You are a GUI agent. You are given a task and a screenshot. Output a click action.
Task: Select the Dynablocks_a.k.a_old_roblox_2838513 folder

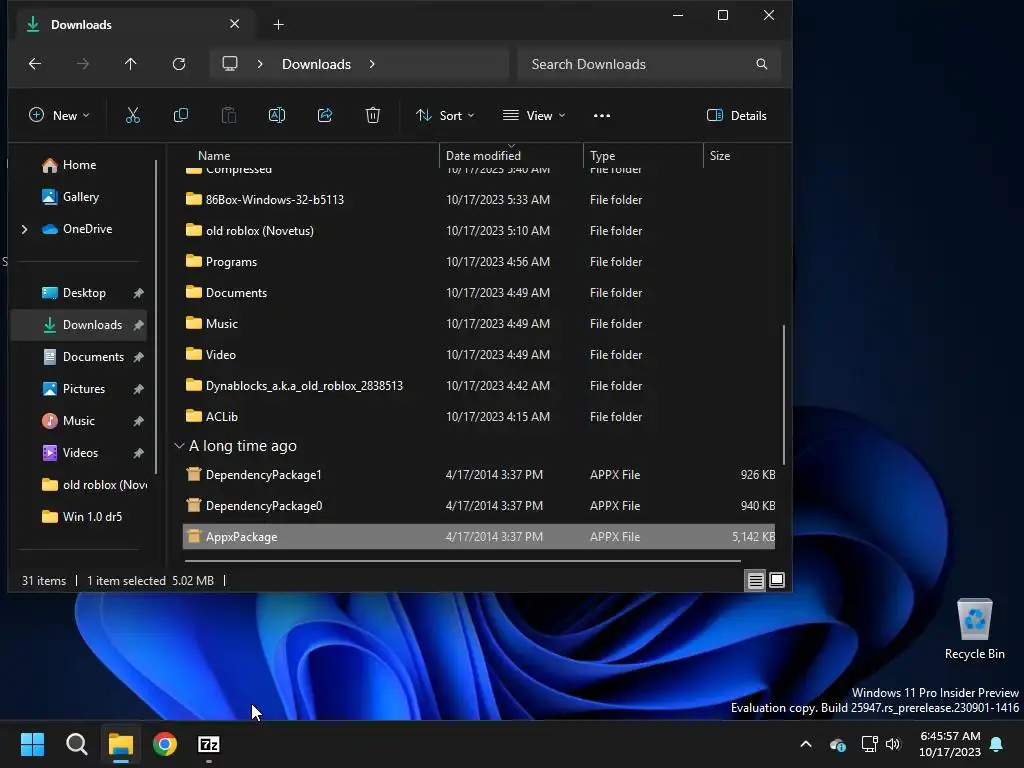pos(479,386)
